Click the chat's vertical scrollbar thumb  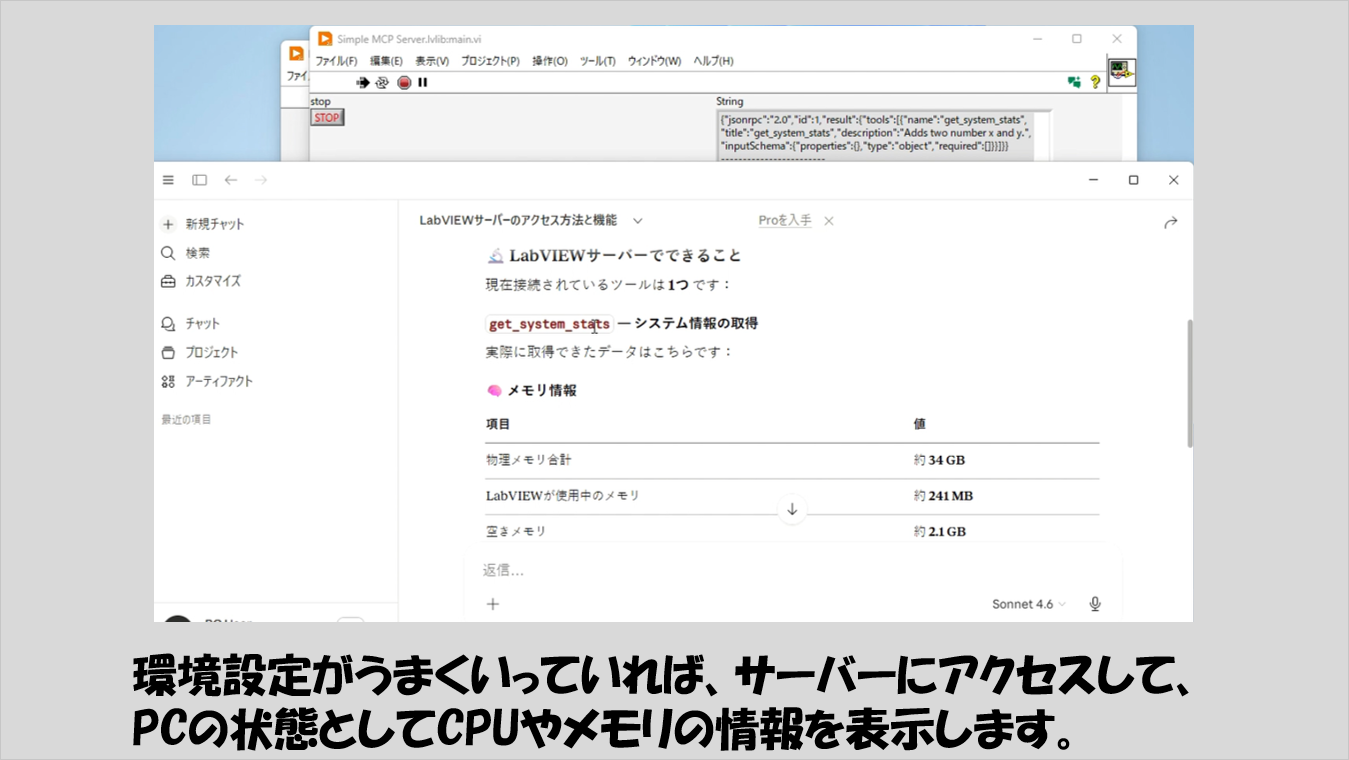pyautogui.click(x=1188, y=383)
